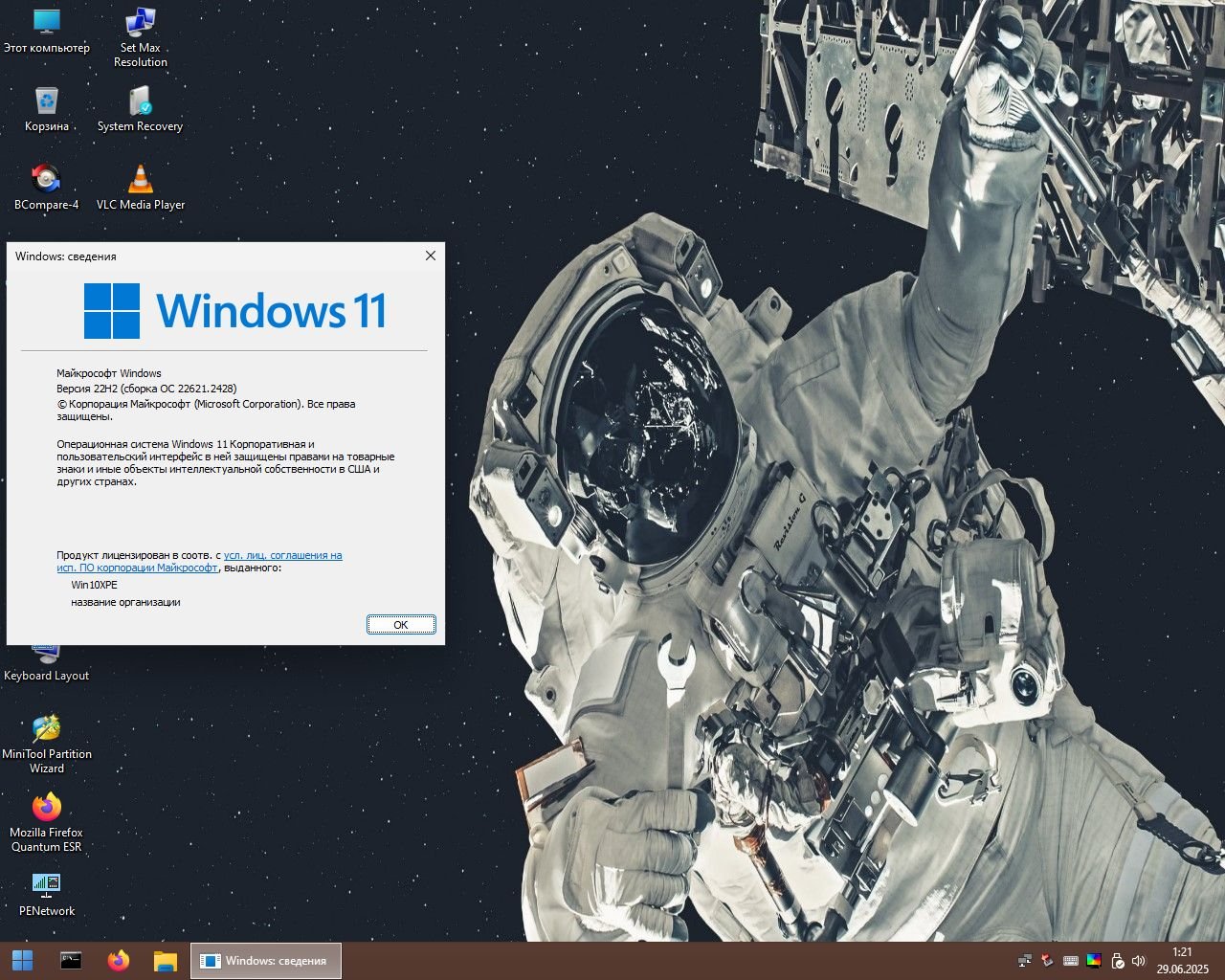Screen dimensions: 1225x980
Task: Click the taskbar clock and date
Action: (x=1182, y=961)
